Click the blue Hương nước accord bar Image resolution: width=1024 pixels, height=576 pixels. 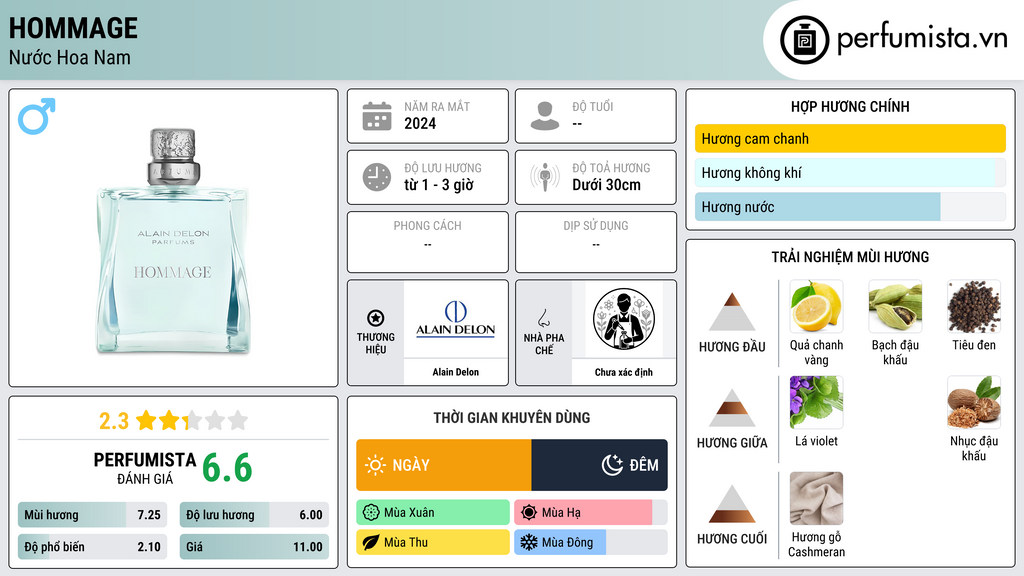coord(850,207)
